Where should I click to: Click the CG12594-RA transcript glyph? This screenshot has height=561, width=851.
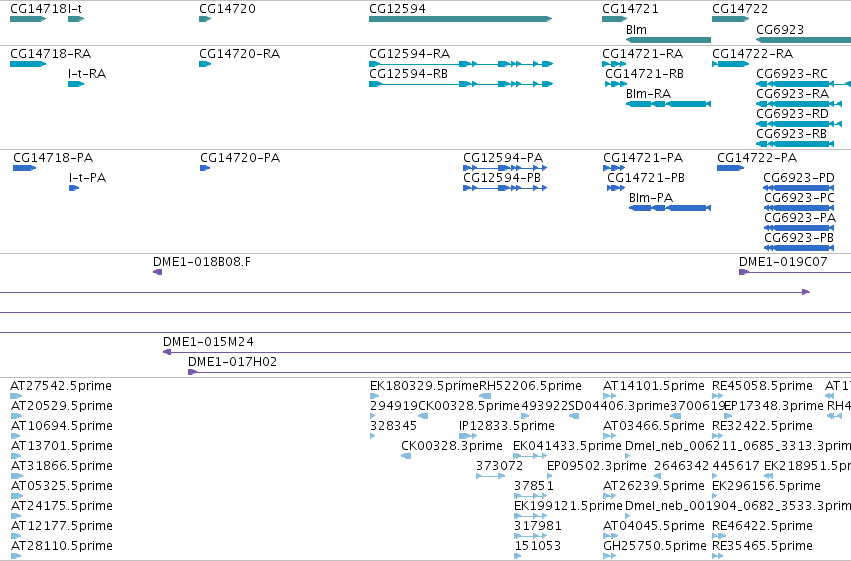tap(461, 64)
